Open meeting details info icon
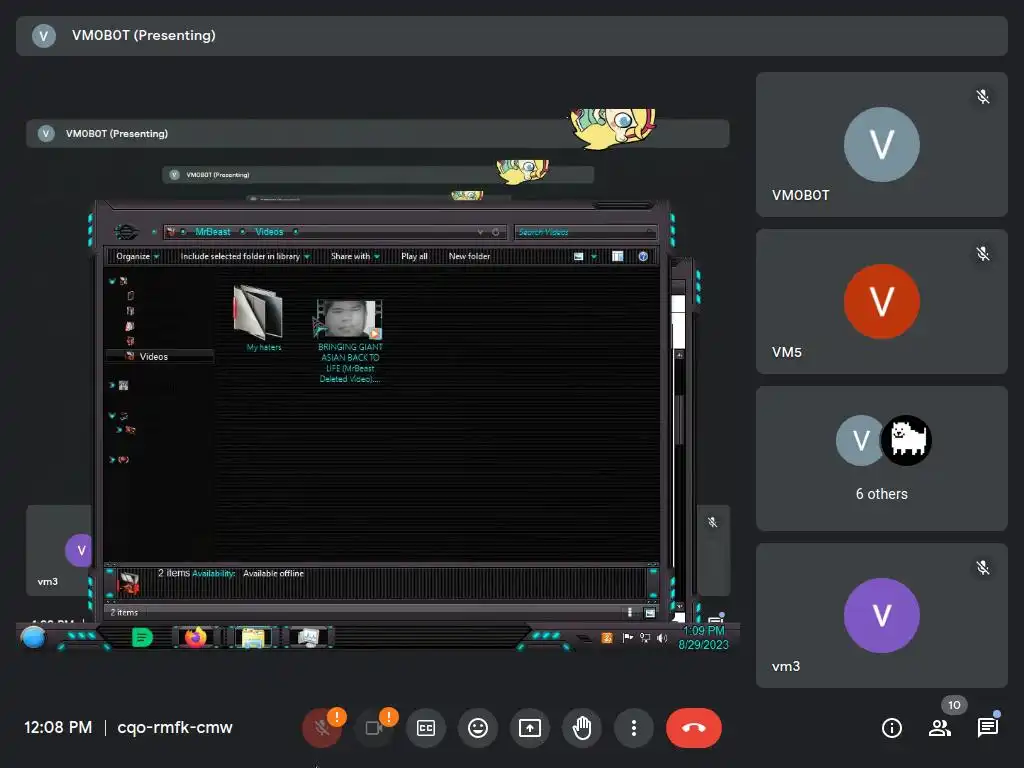The width and height of the screenshot is (1024, 768). coord(891,728)
